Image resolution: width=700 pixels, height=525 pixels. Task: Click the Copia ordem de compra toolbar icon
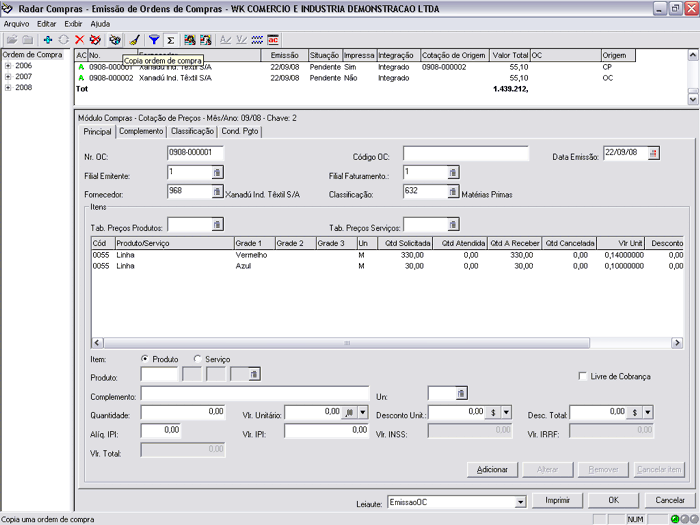coord(115,39)
